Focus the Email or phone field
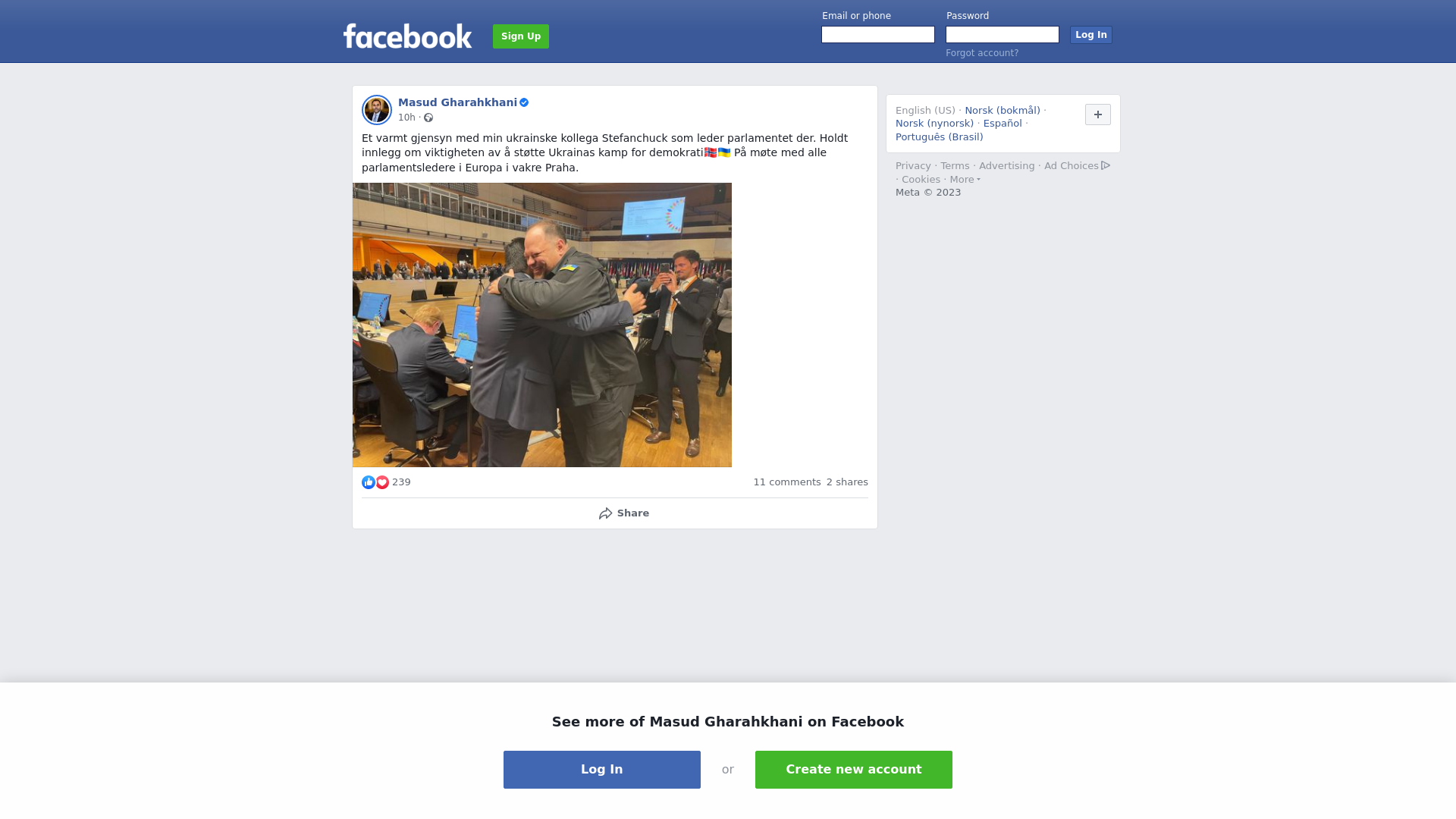1456x819 pixels. (878, 35)
